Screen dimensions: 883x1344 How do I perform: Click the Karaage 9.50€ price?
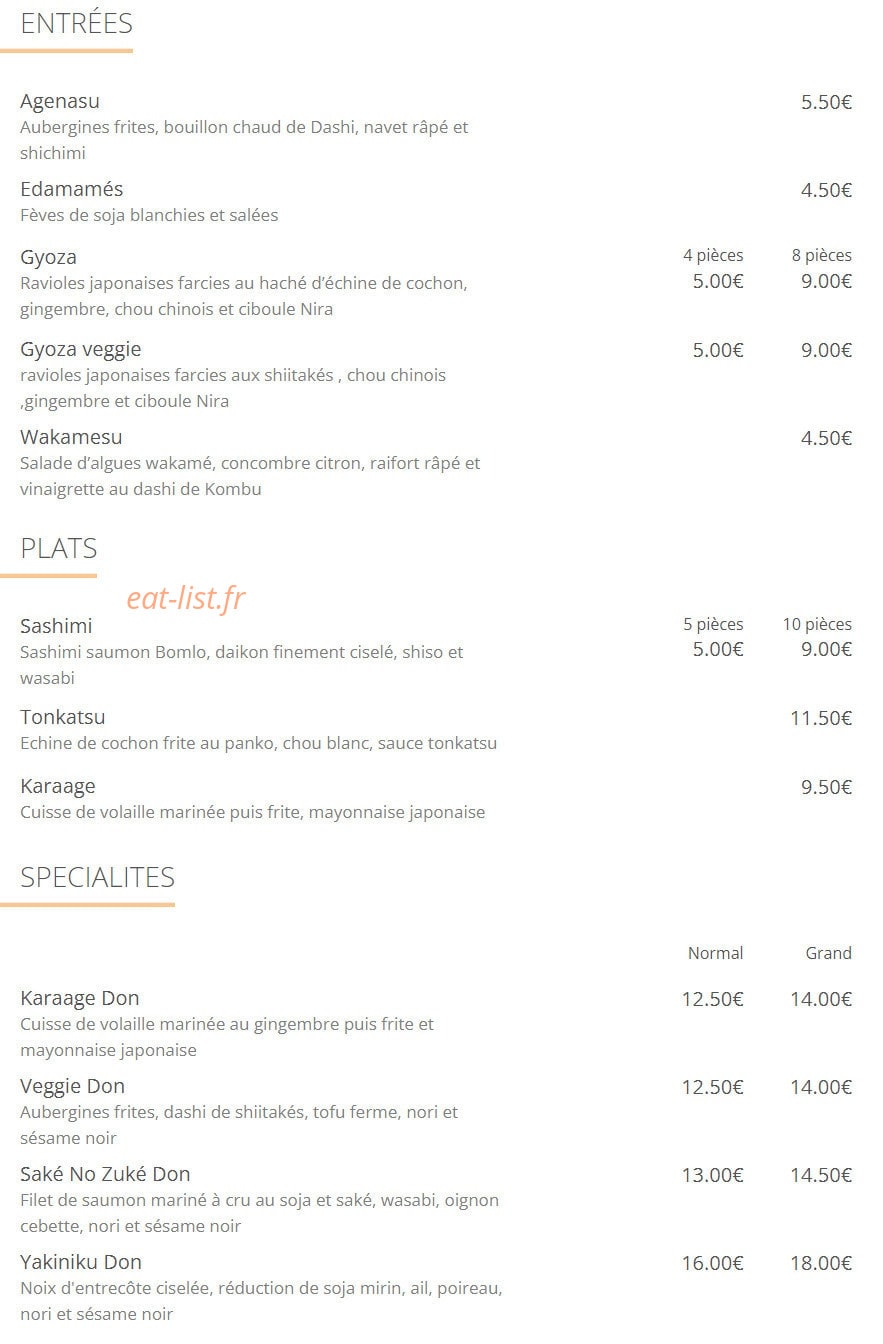tap(826, 787)
